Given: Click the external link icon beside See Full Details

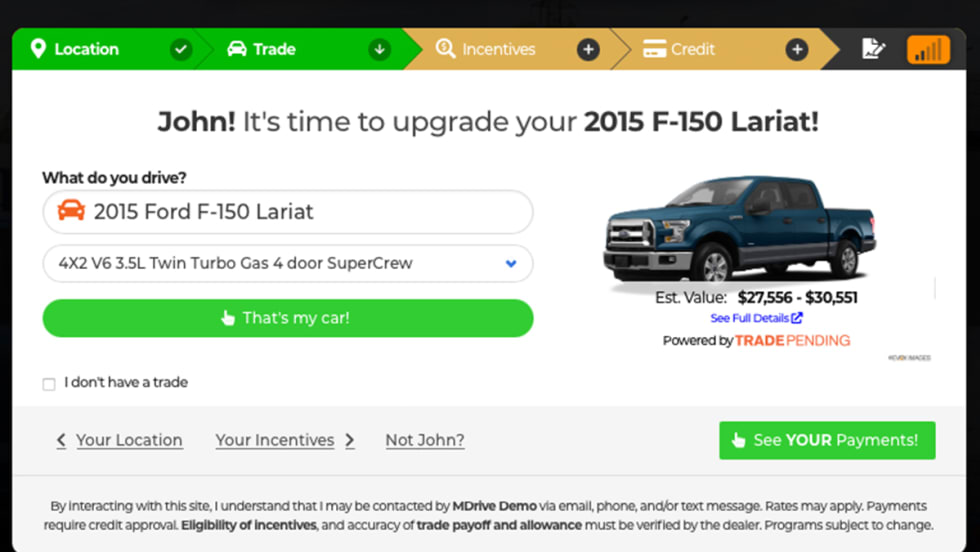Looking at the screenshot, I should coord(797,318).
